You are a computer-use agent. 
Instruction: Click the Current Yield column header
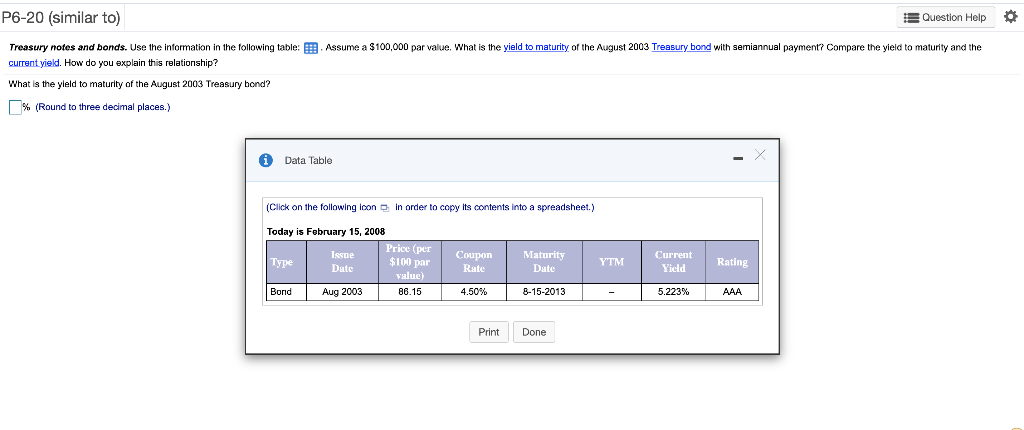click(x=673, y=262)
